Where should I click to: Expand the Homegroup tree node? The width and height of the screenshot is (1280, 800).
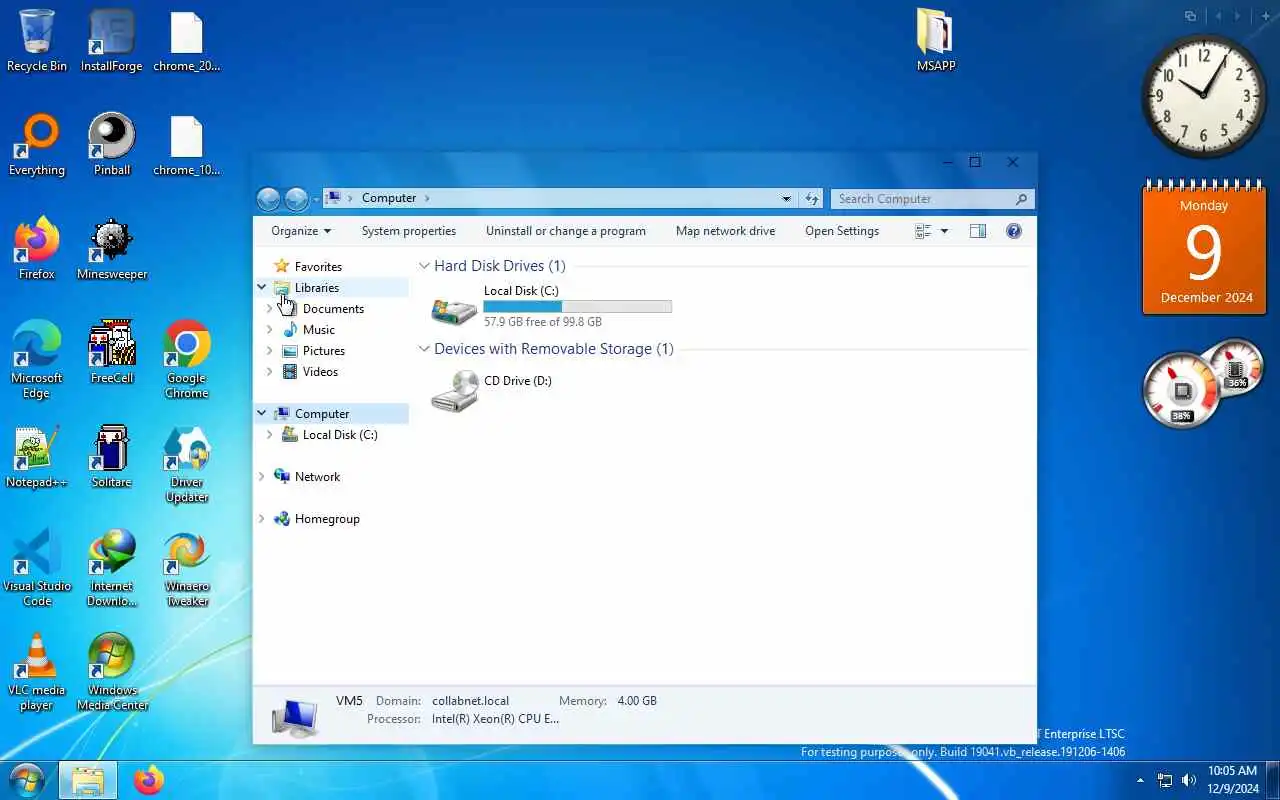tap(262, 519)
